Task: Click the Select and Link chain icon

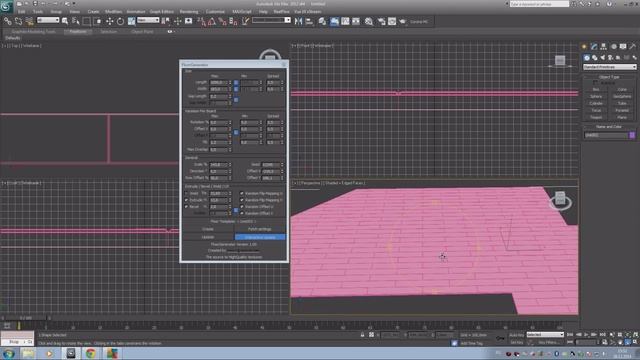Action: (8, 21)
